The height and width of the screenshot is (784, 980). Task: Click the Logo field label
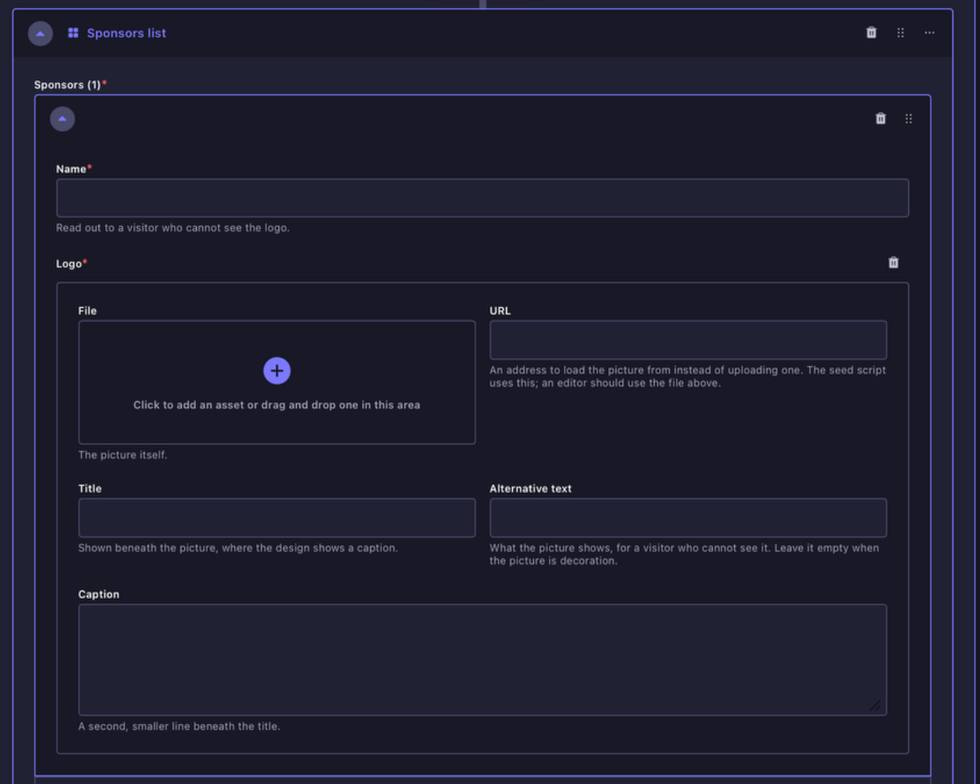click(x=69, y=264)
